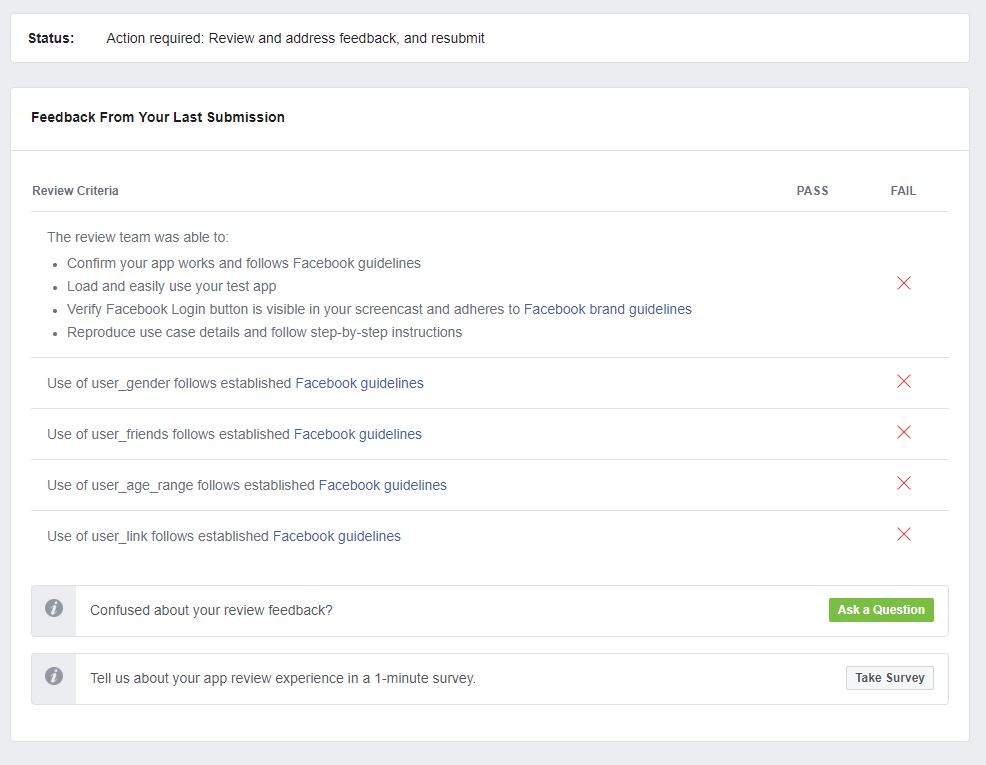This screenshot has width=986, height=765.
Task: Click the Ask a Question button
Action: coord(881,610)
